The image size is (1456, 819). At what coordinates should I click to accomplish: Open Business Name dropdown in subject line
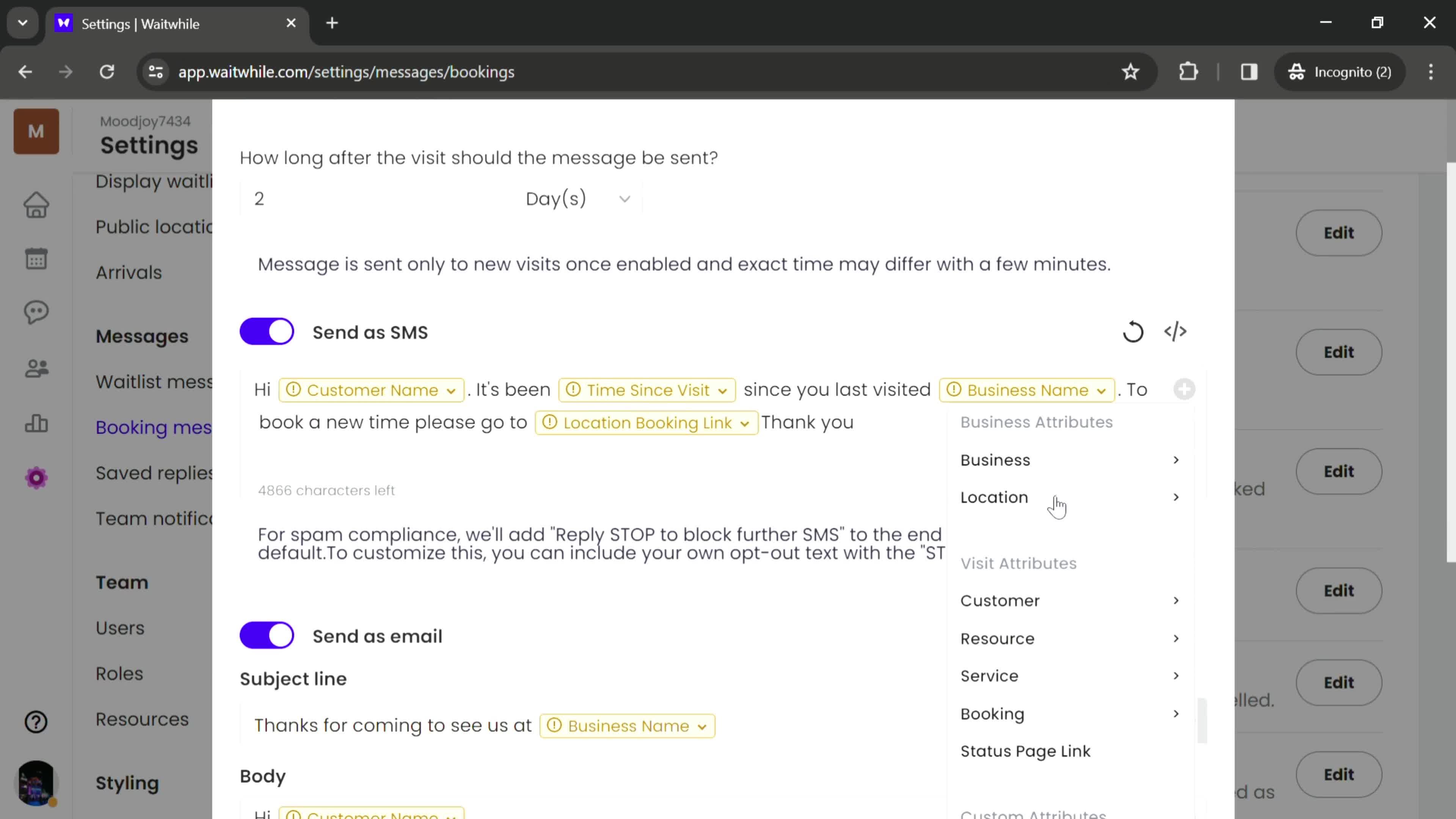(x=628, y=726)
